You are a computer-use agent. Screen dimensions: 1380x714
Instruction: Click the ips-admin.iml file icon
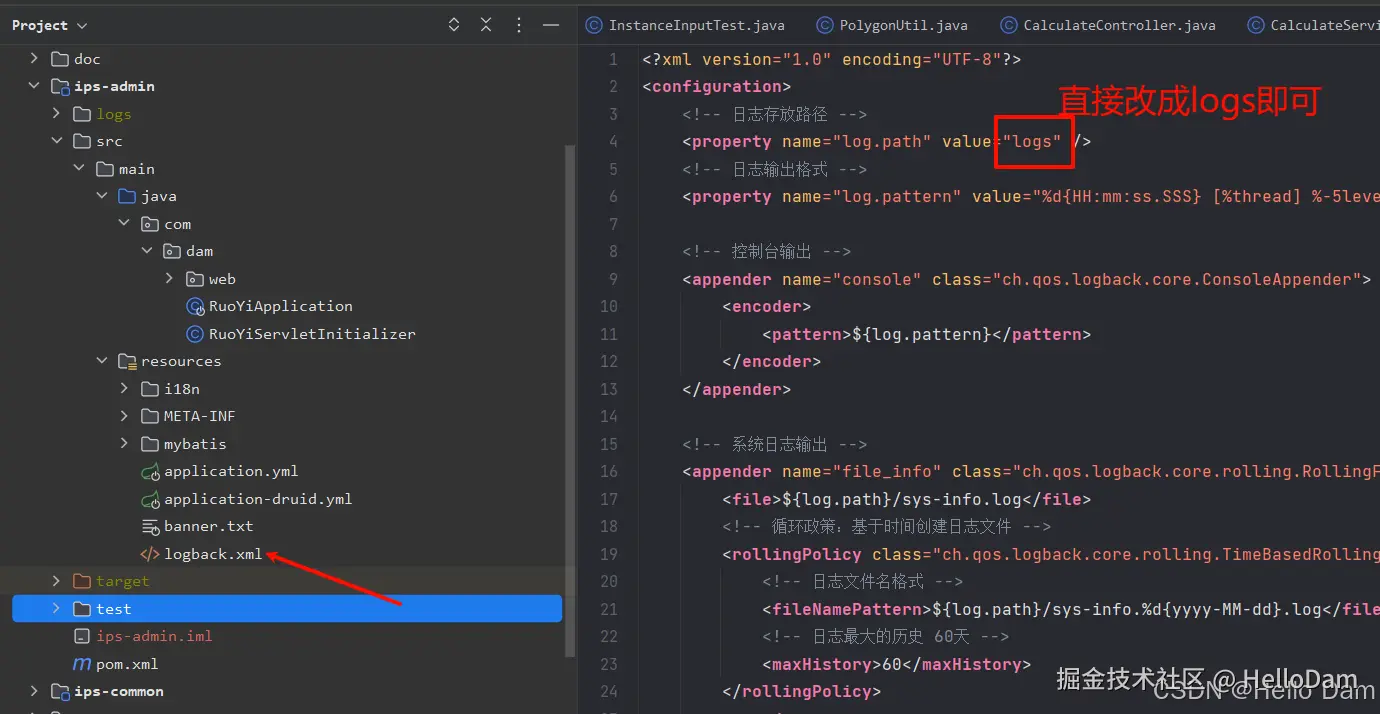(x=82, y=636)
